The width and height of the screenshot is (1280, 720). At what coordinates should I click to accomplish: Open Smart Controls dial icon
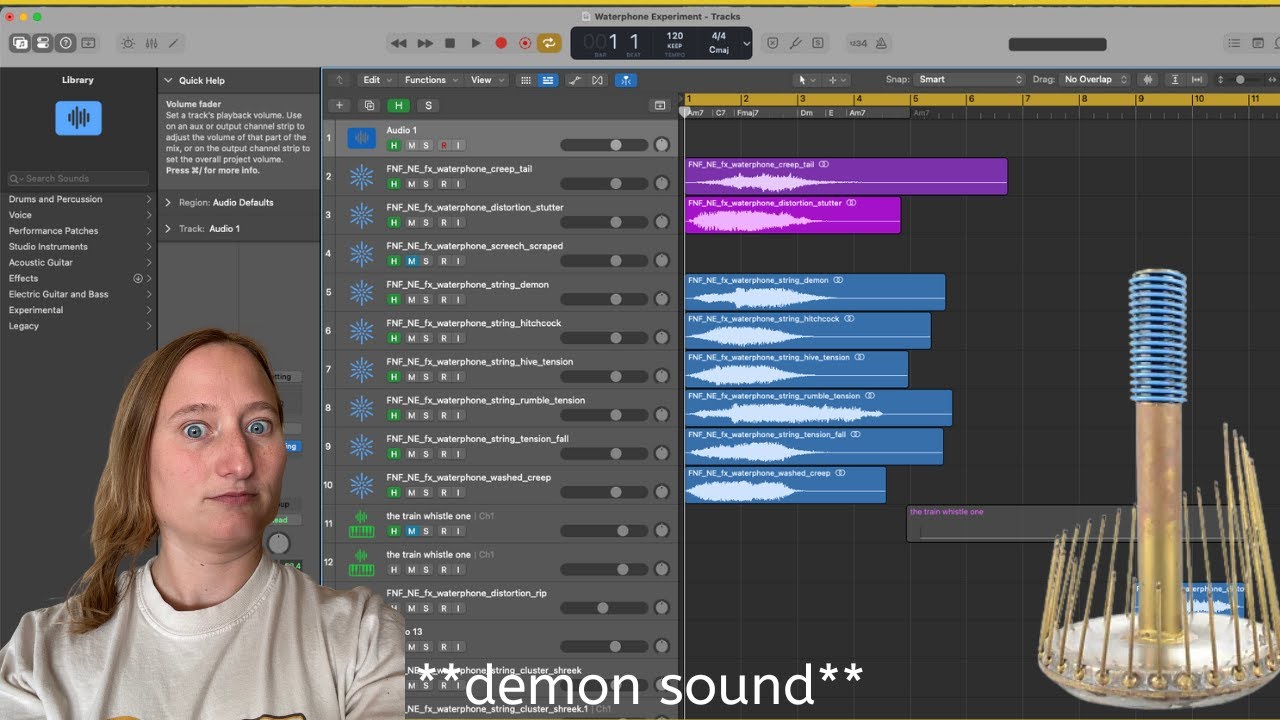point(128,43)
